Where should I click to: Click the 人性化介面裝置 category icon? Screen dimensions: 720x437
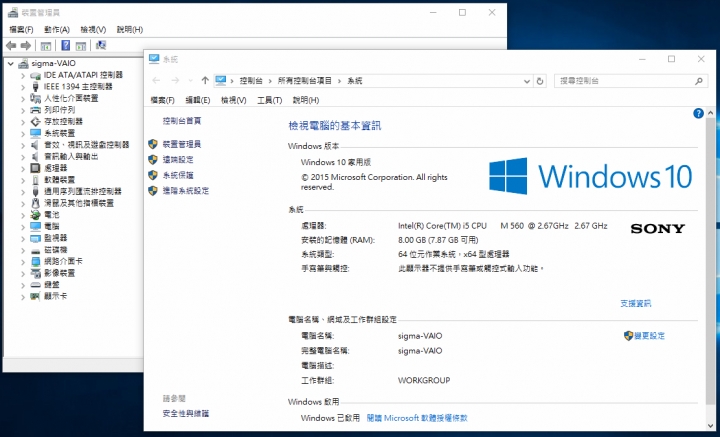(x=35, y=98)
